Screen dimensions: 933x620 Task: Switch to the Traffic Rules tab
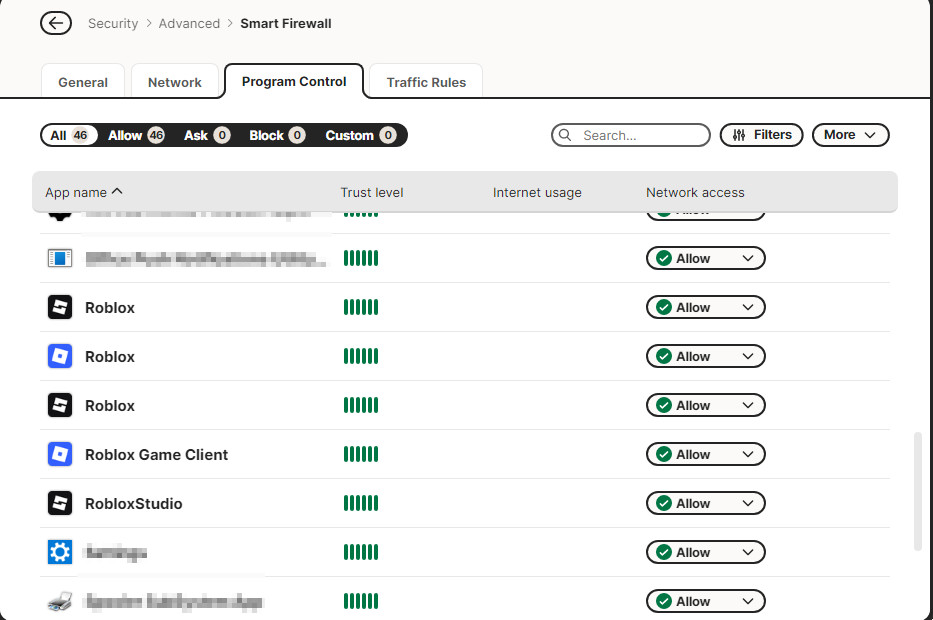[x=426, y=82]
